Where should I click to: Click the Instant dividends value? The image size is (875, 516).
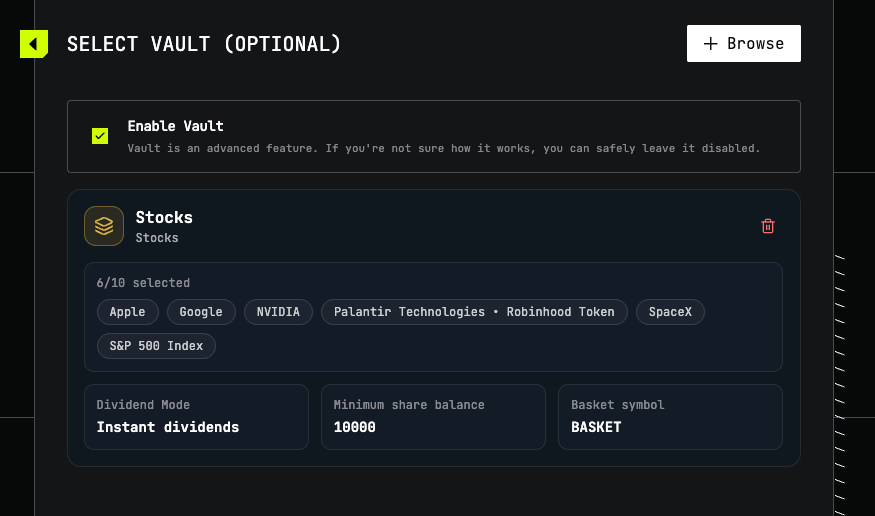click(167, 427)
